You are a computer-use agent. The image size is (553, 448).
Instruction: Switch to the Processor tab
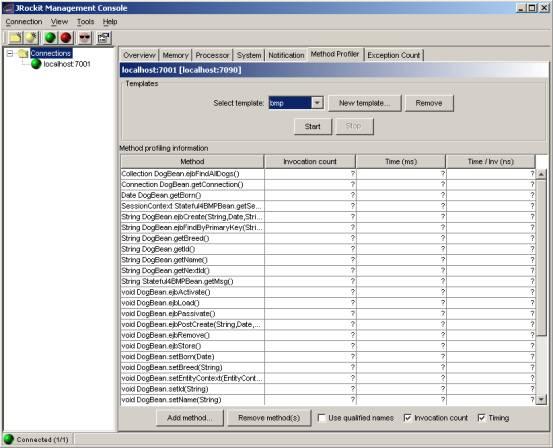coord(212,55)
